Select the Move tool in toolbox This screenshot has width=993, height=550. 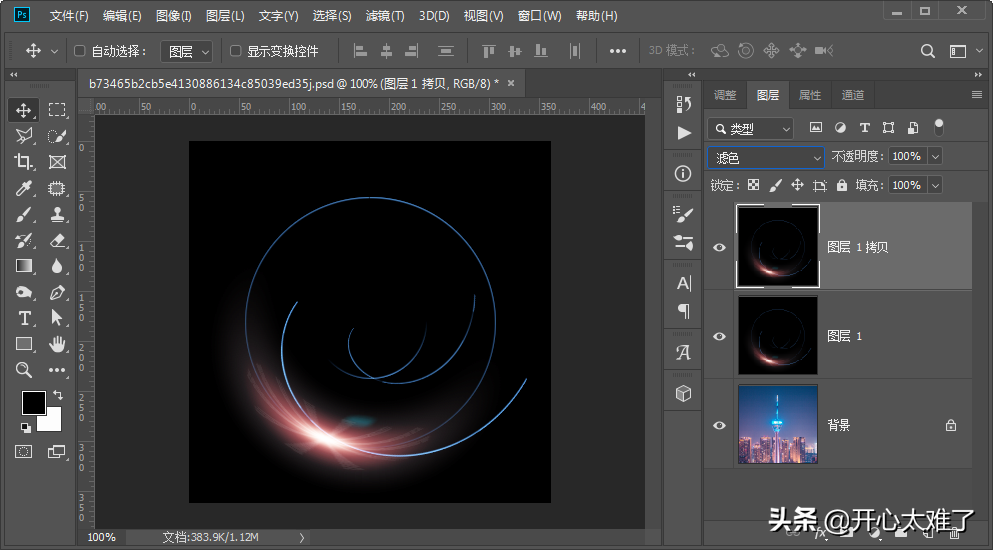pyautogui.click(x=23, y=110)
